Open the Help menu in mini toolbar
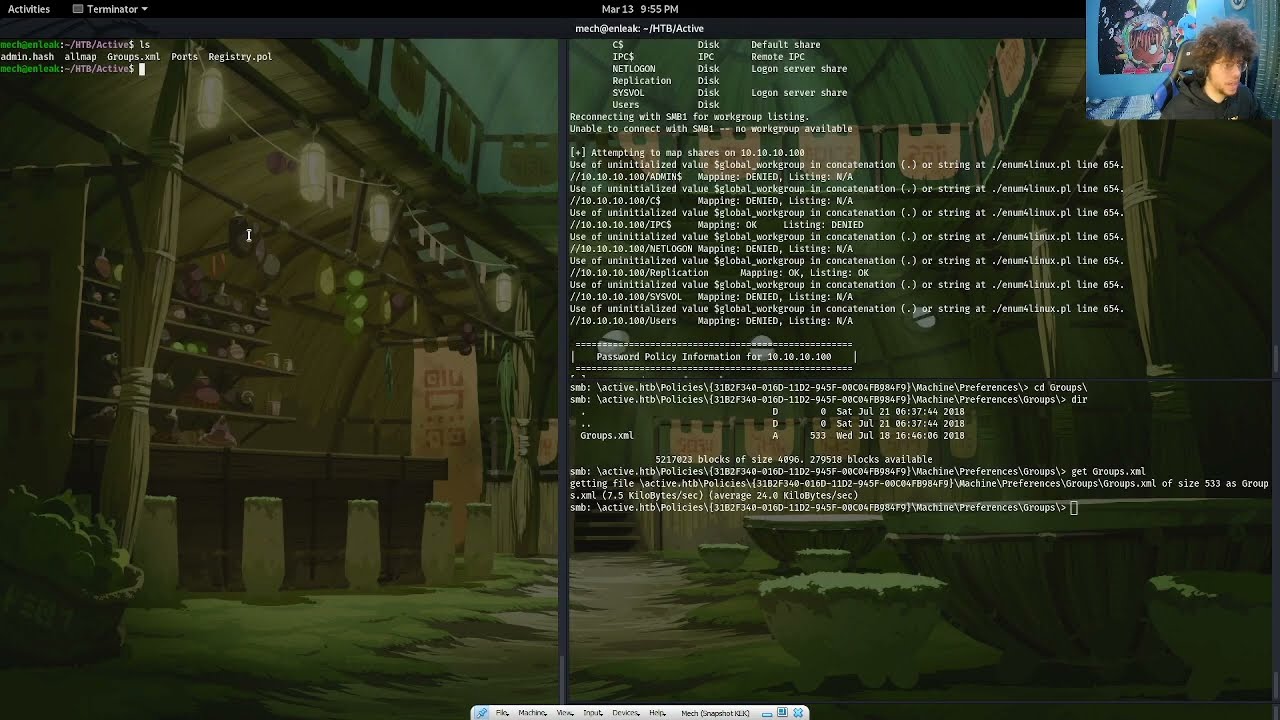1280x720 pixels. pos(657,713)
